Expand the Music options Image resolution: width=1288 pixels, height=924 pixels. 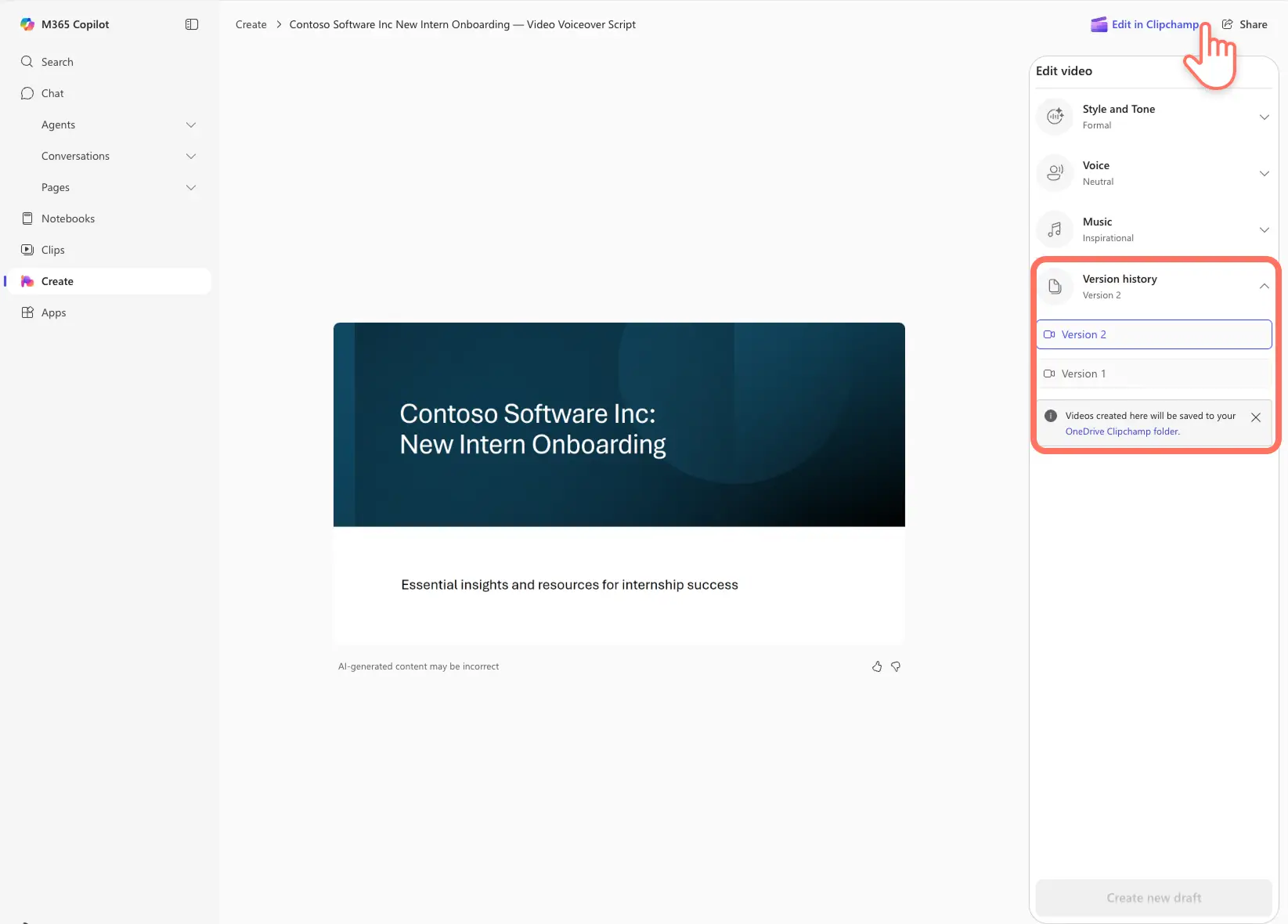[x=1264, y=229]
